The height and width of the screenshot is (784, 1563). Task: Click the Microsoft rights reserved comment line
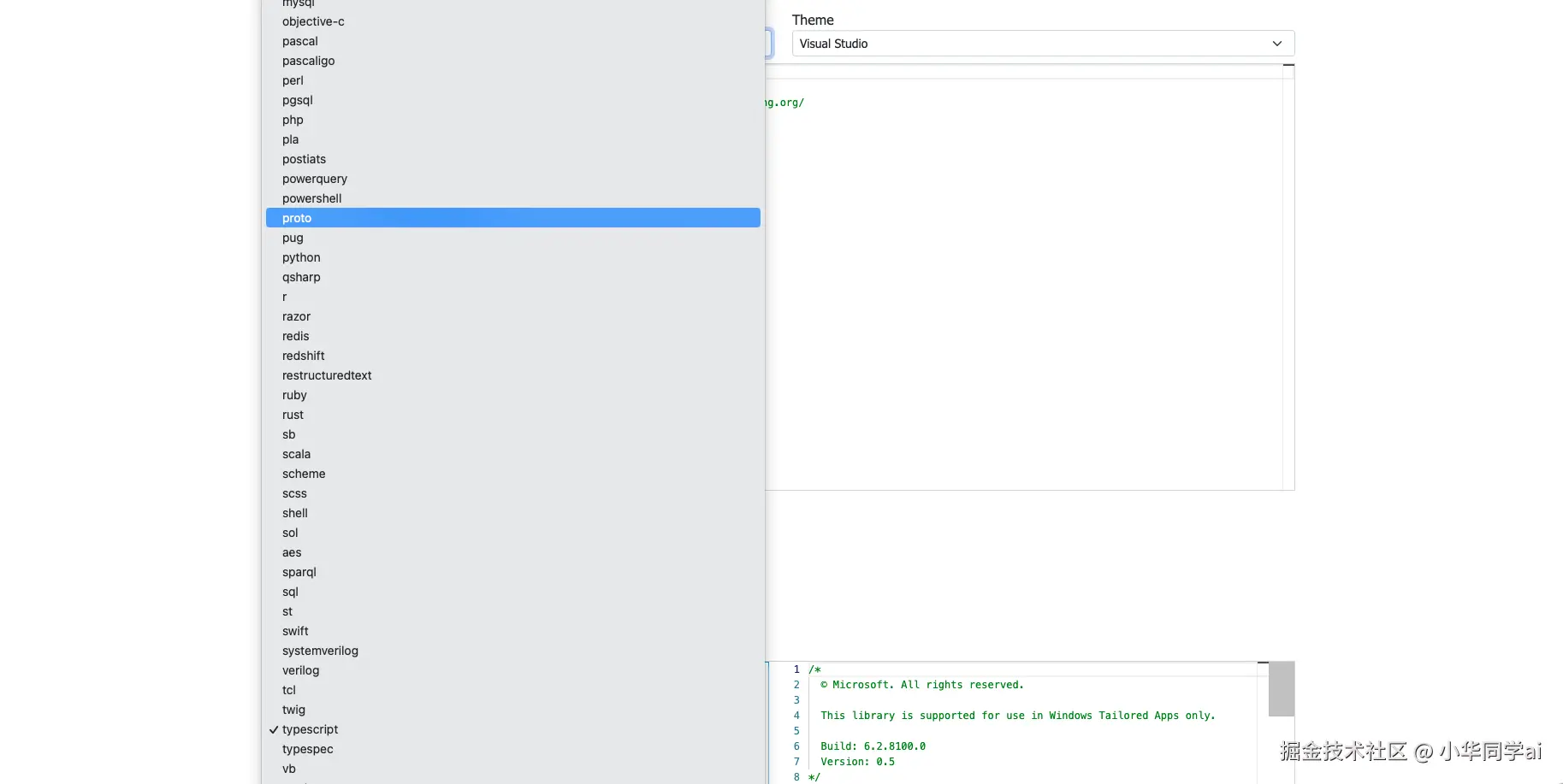tap(921, 685)
